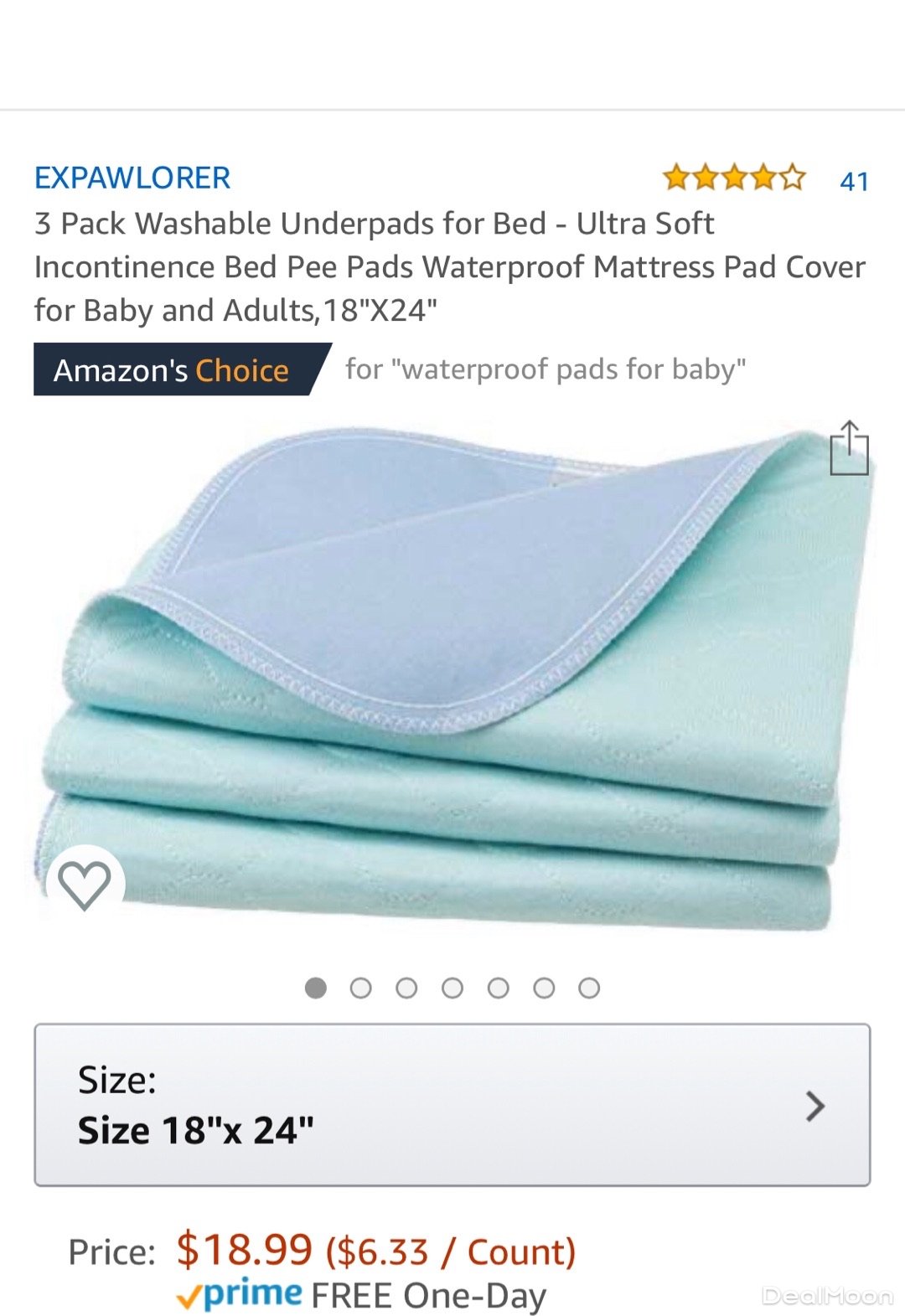Tap the prime checkmark logo
This screenshot has width=905, height=1316.
(239, 1294)
